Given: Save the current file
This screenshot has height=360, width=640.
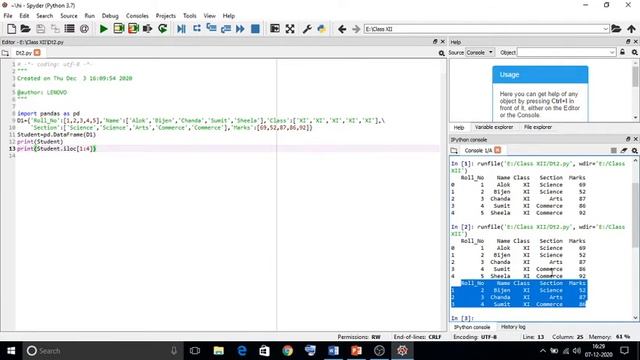Looking at the screenshot, I should (40, 29).
